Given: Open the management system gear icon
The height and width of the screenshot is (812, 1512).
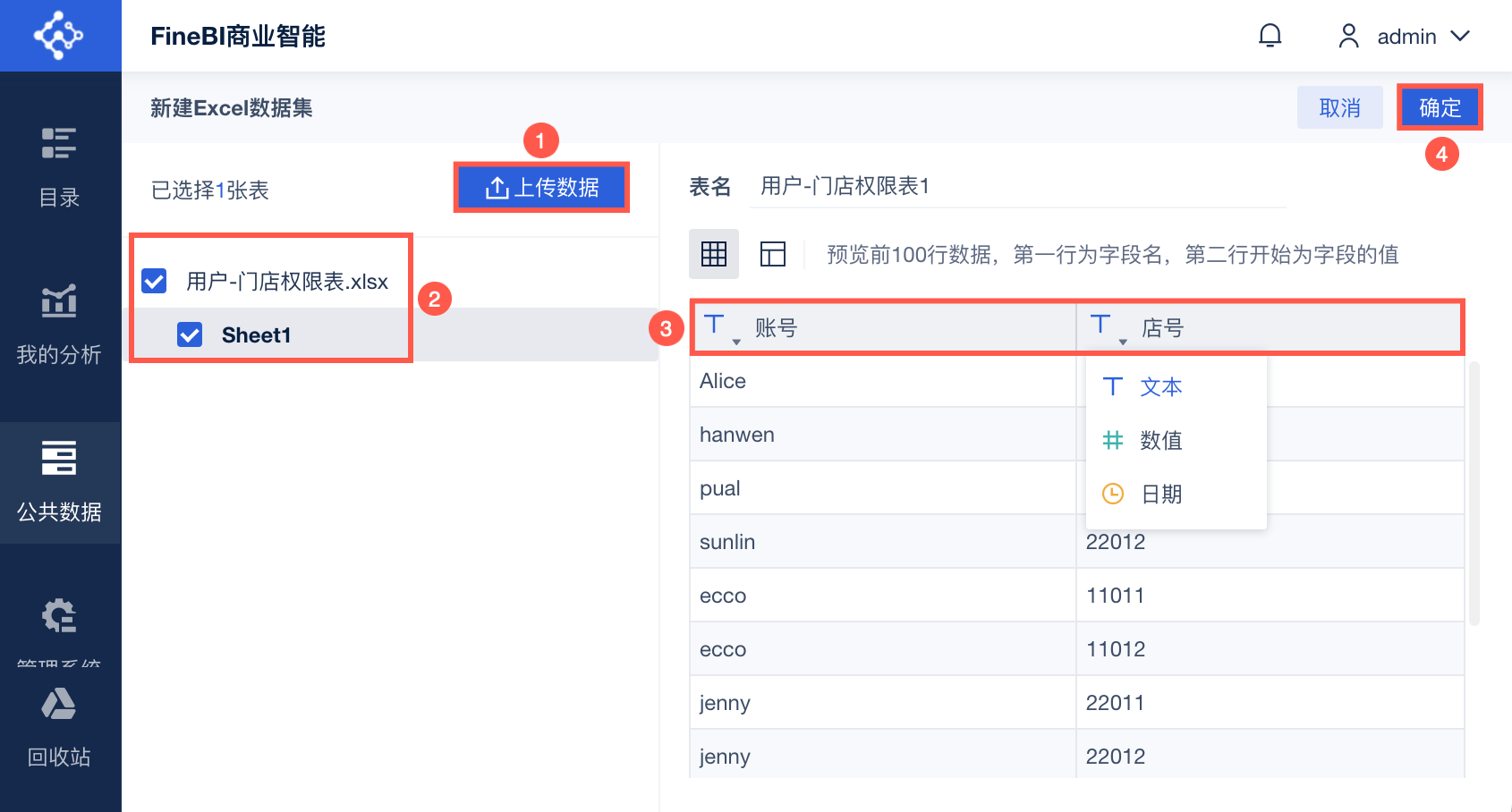Looking at the screenshot, I should (59, 617).
